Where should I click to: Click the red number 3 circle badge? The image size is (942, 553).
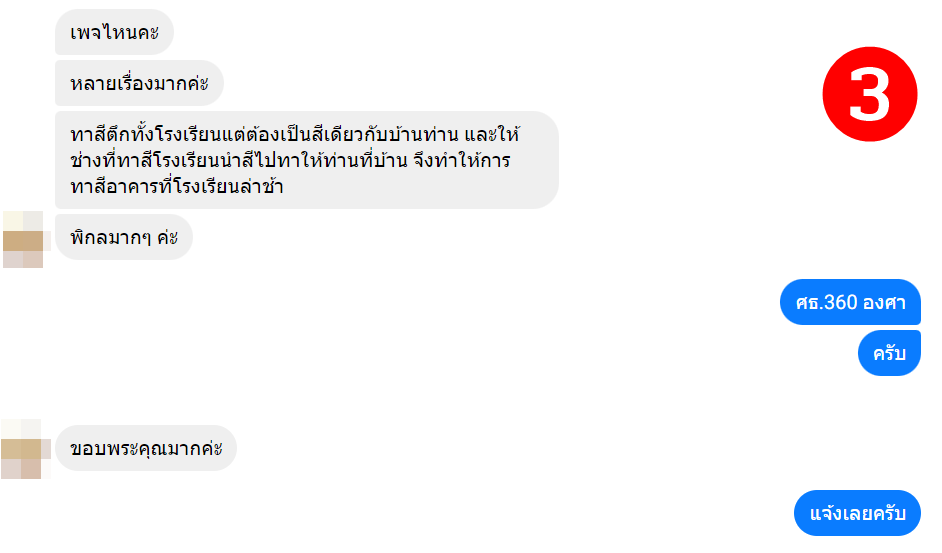870,94
